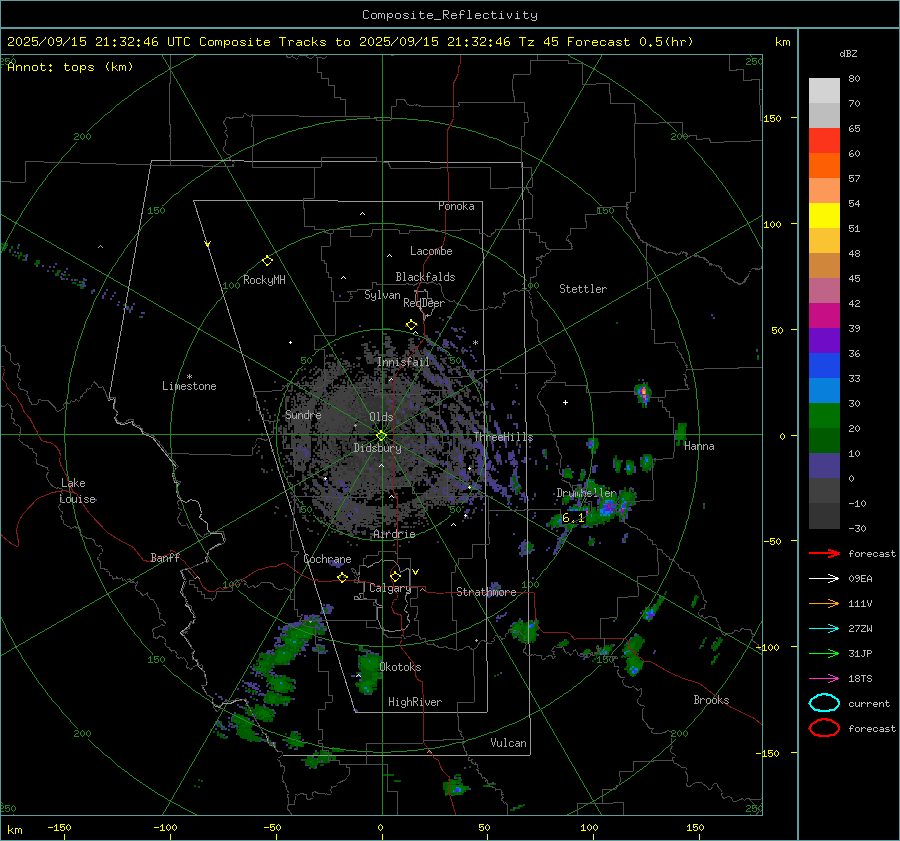
Task: Click the bright red swatch in dBZ scale
Action: 824,140
